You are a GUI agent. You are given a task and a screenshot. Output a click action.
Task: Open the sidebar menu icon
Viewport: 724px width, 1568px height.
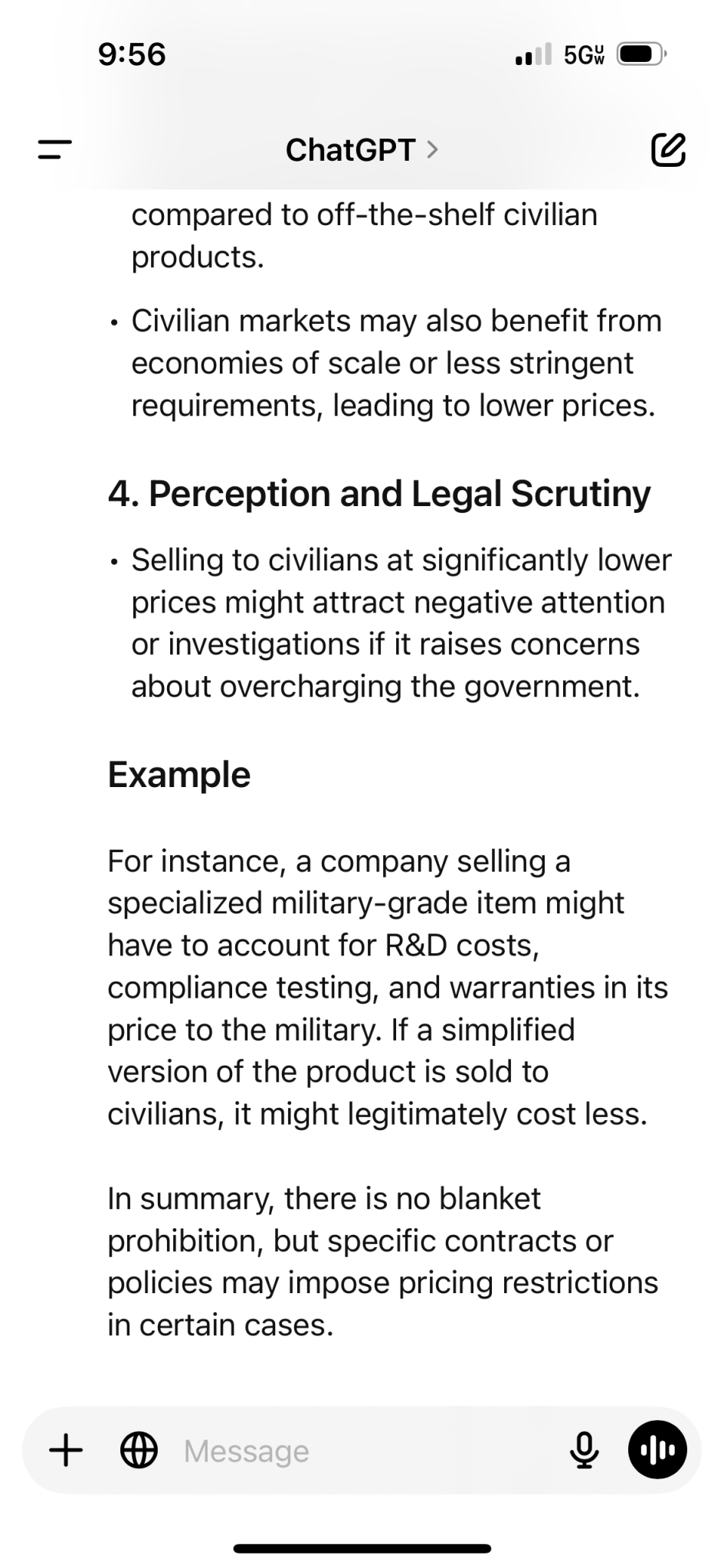(x=55, y=149)
